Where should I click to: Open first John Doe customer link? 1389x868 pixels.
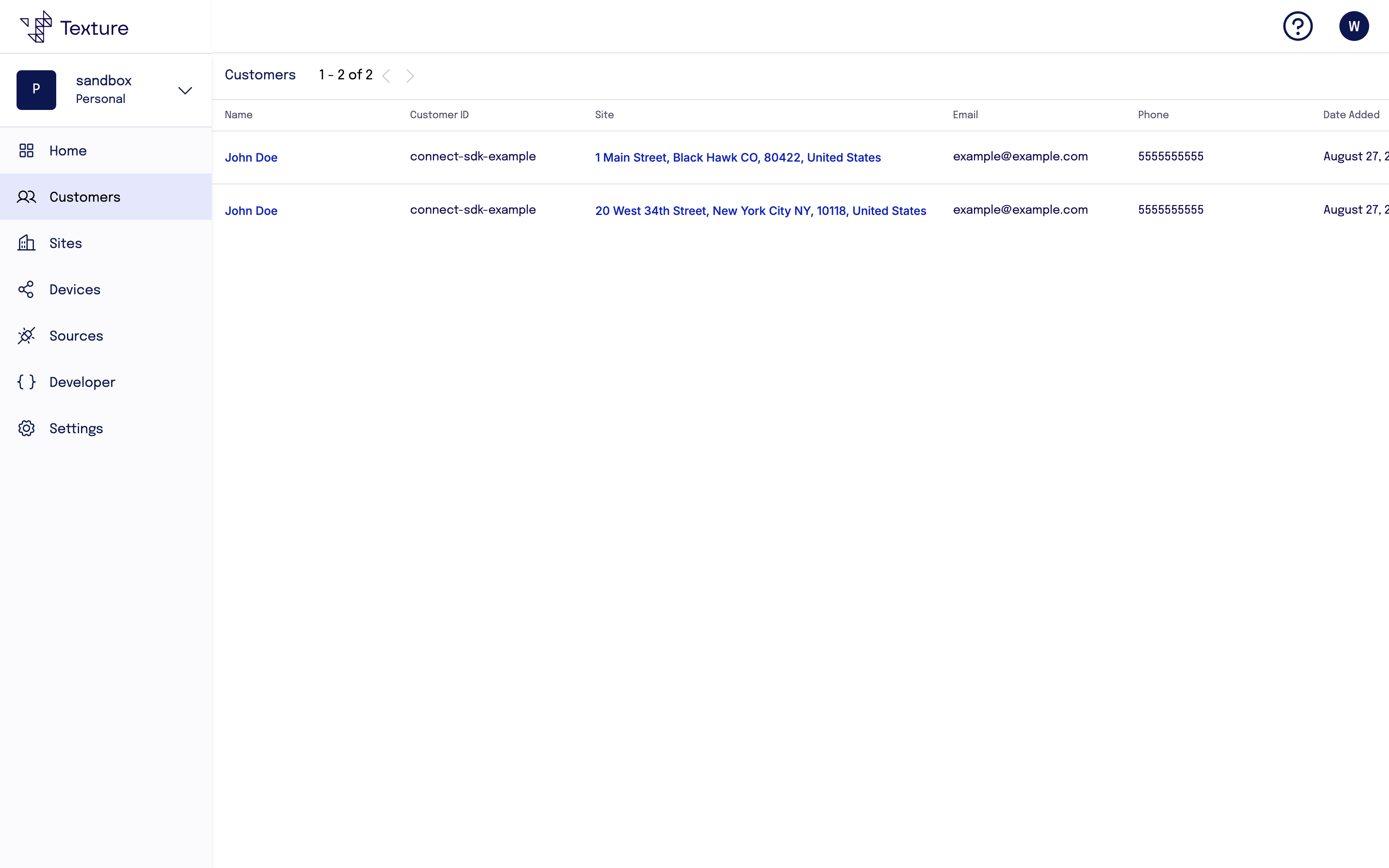tap(251, 157)
